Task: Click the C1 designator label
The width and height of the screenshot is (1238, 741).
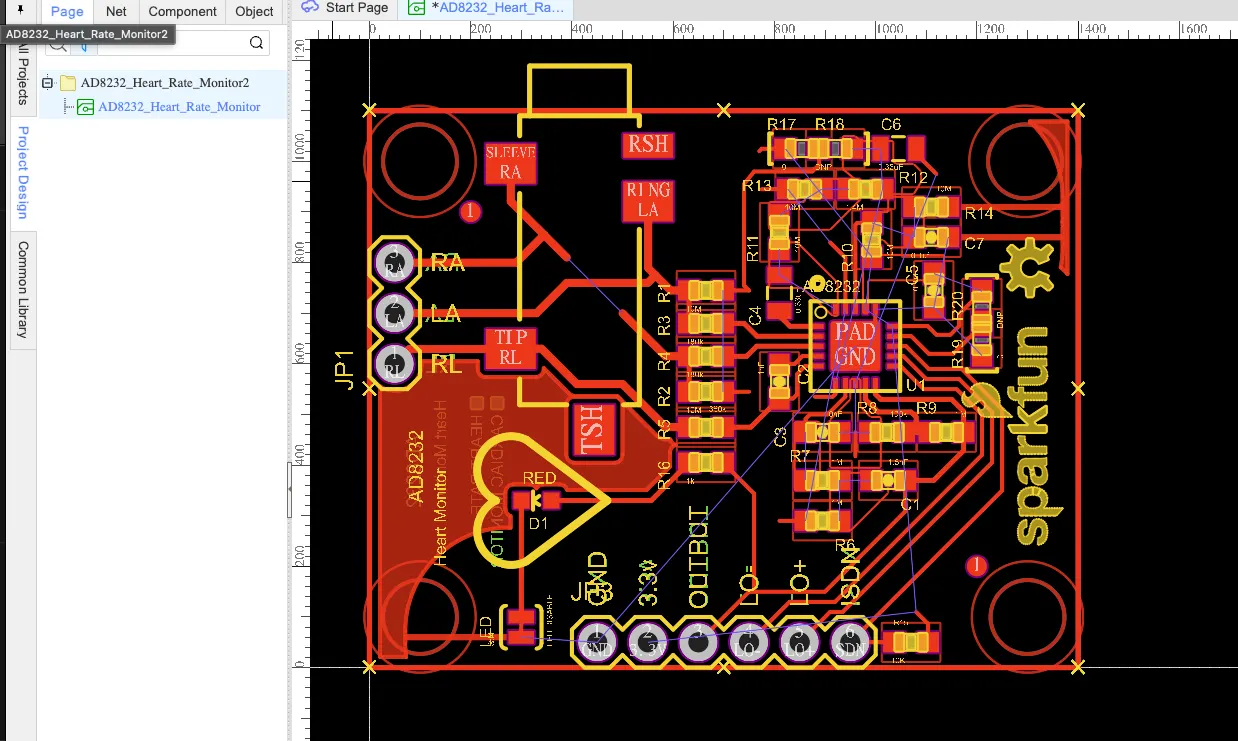Action: (910, 505)
